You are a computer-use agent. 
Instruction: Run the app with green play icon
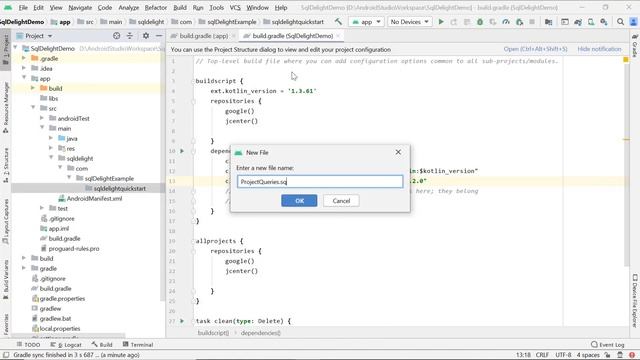tap(441, 22)
